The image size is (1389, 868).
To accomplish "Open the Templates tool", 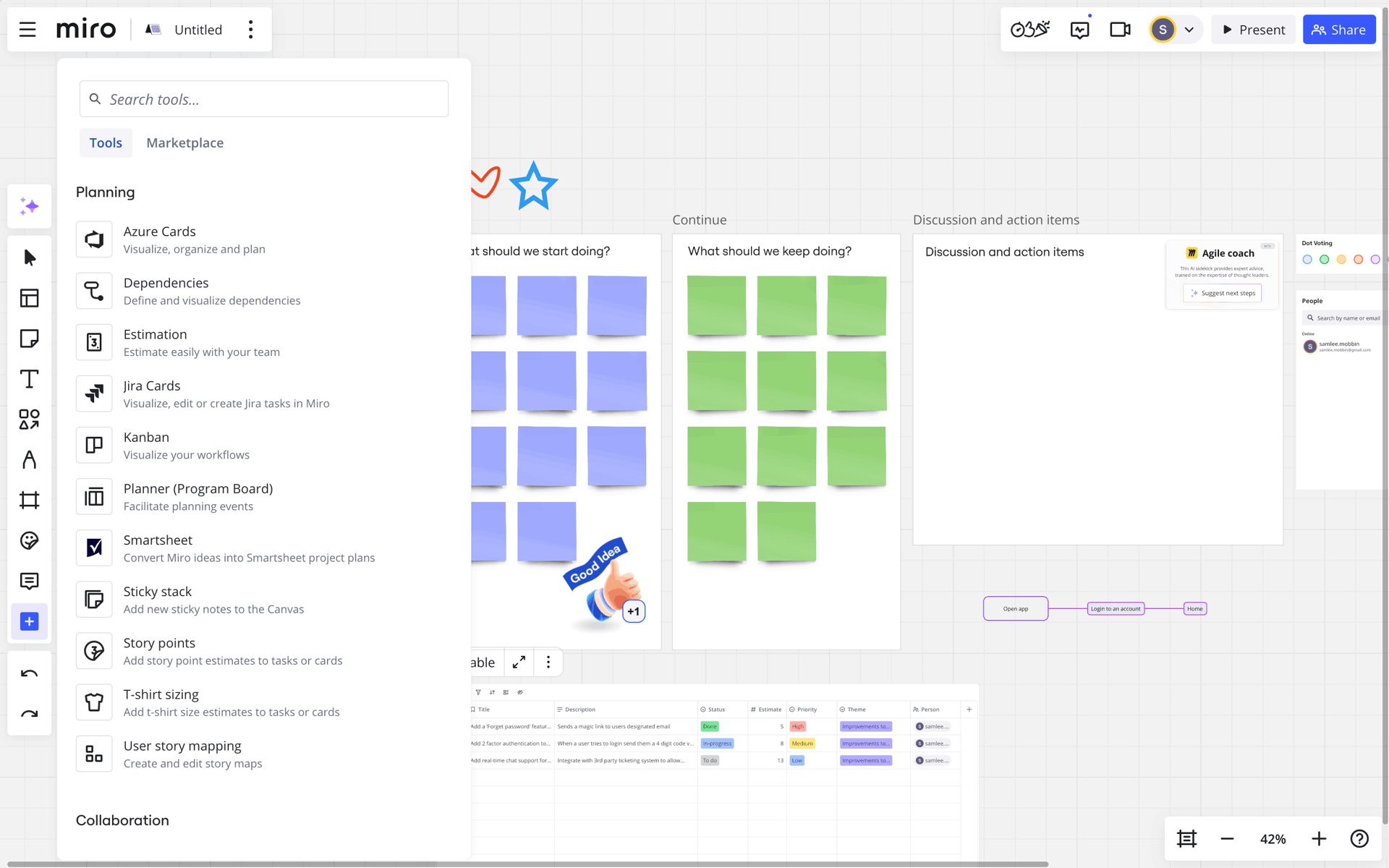I will click(30, 298).
